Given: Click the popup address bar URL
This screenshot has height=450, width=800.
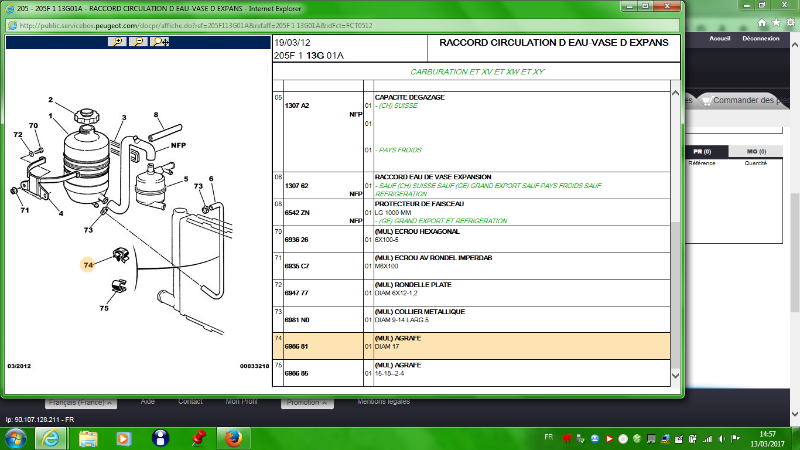Looking at the screenshot, I should point(196,26).
